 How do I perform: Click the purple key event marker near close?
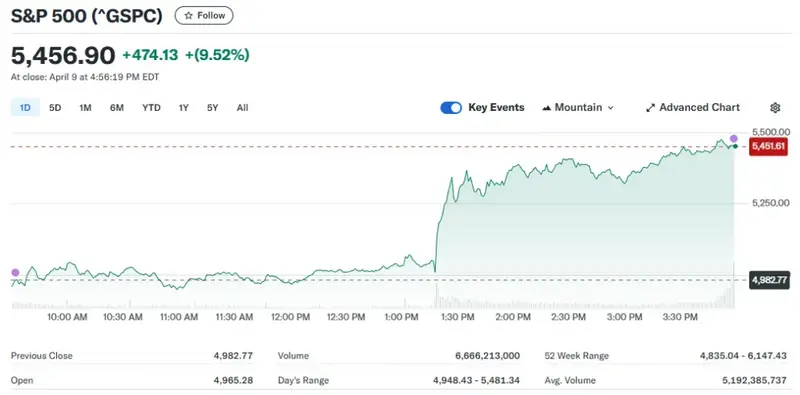coord(734,138)
